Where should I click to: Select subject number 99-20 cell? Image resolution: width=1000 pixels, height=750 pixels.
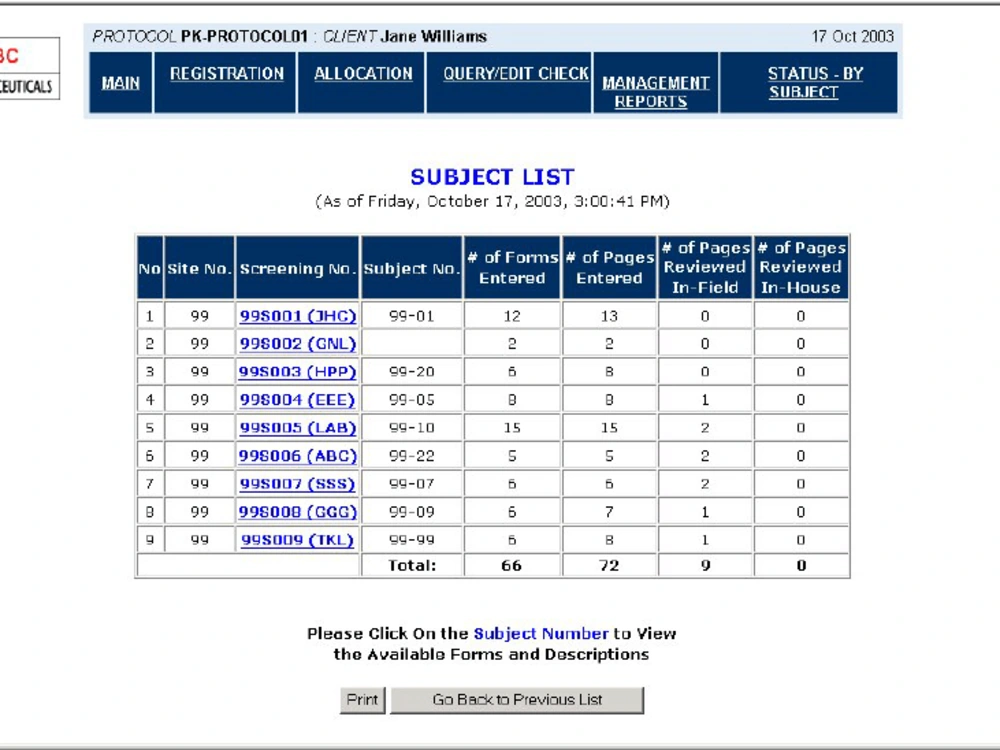[x=412, y=372]
